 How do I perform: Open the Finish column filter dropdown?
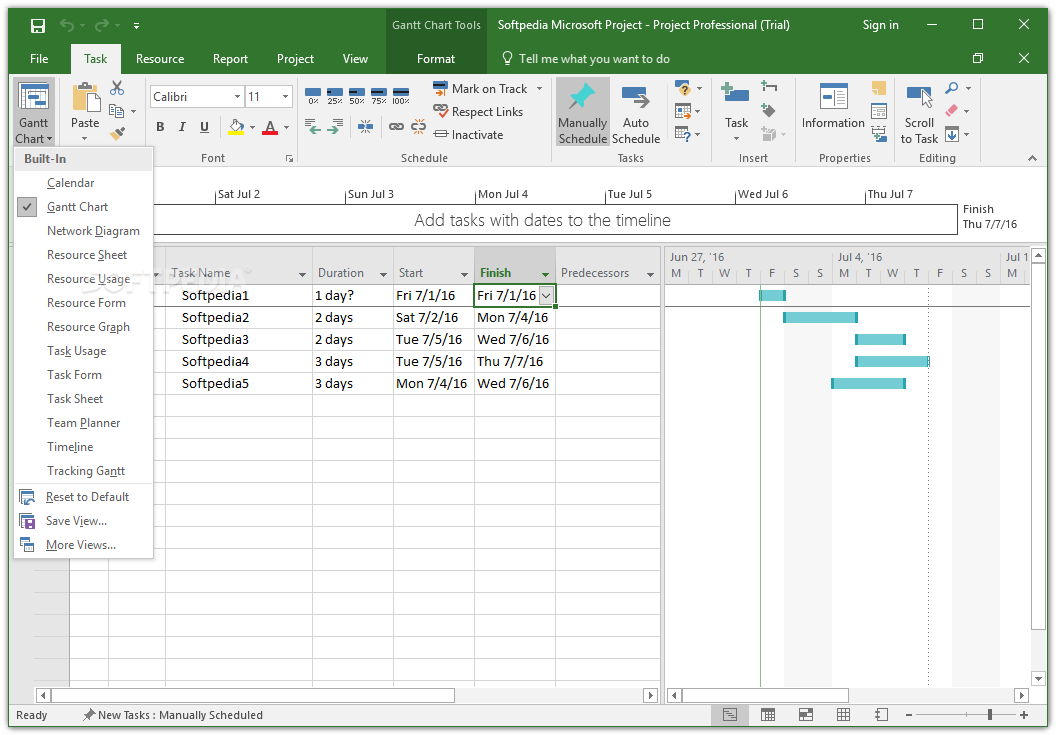(546, 274)
